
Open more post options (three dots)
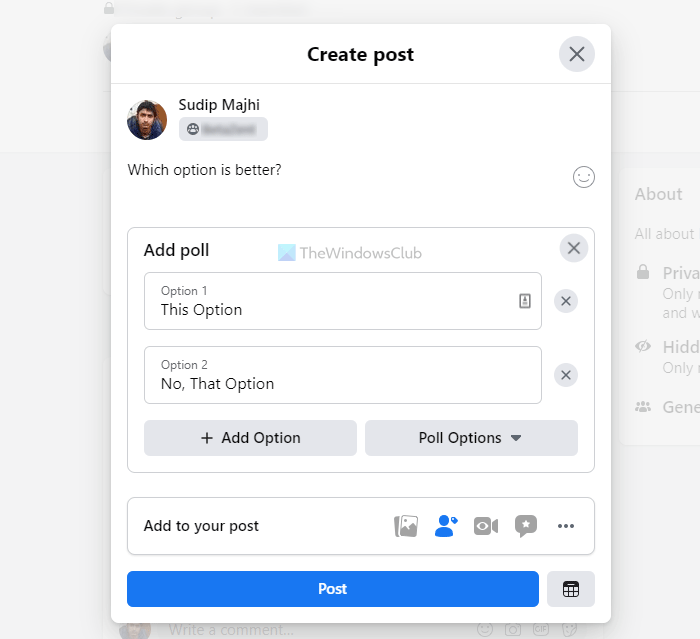click(566, 526)
